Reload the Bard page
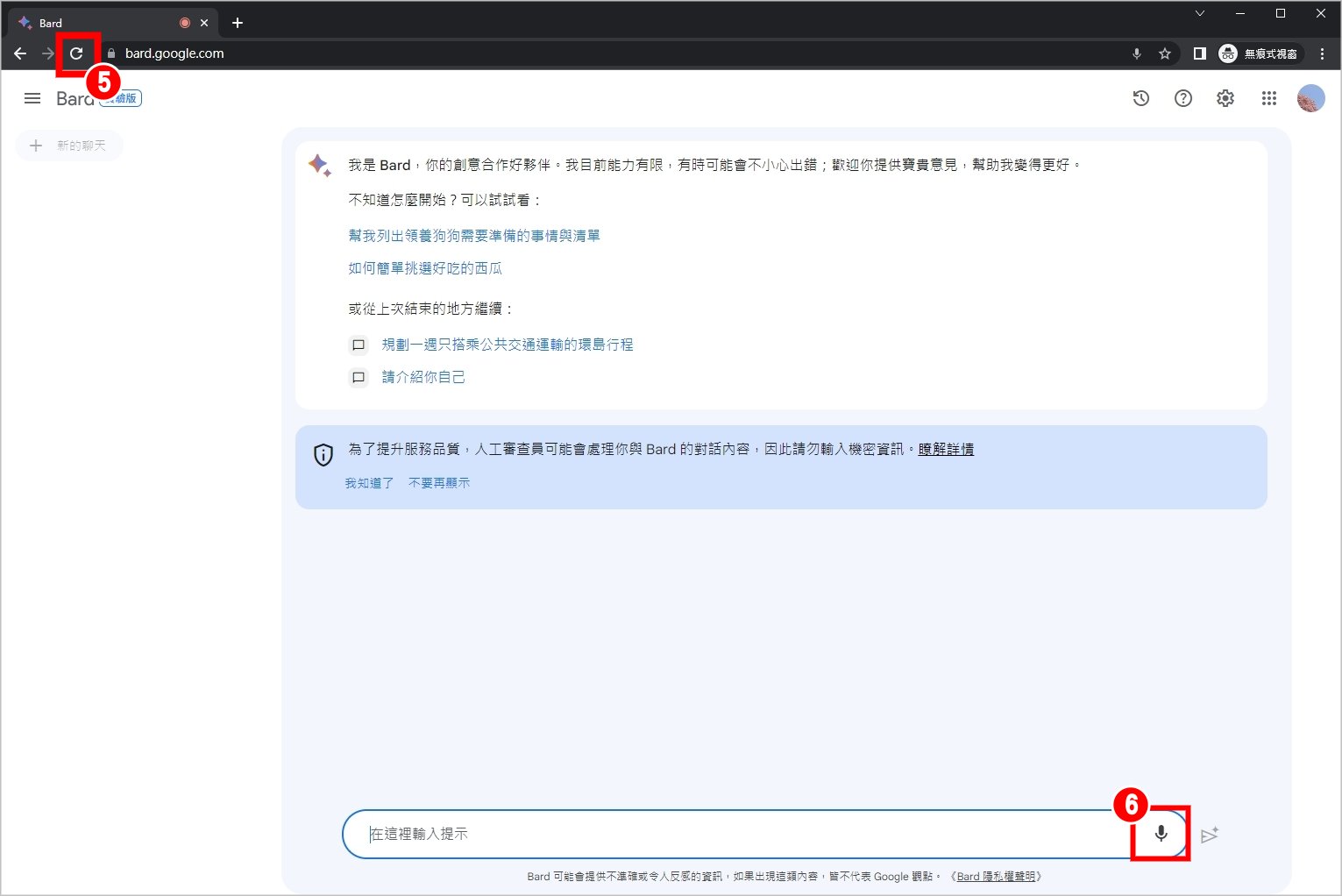 click(76, 53)
